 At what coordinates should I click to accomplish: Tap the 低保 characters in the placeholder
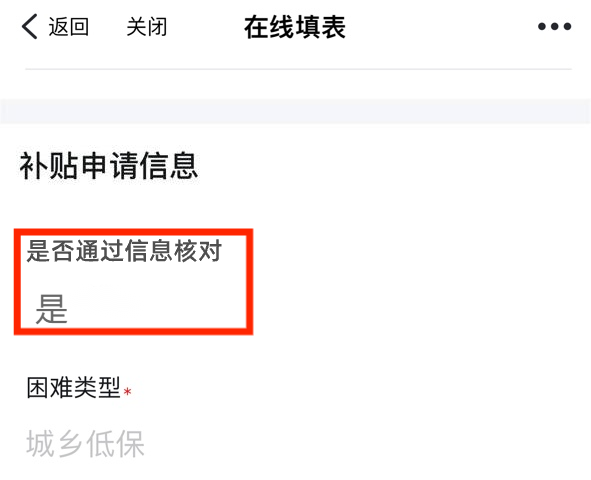(115, 444)
